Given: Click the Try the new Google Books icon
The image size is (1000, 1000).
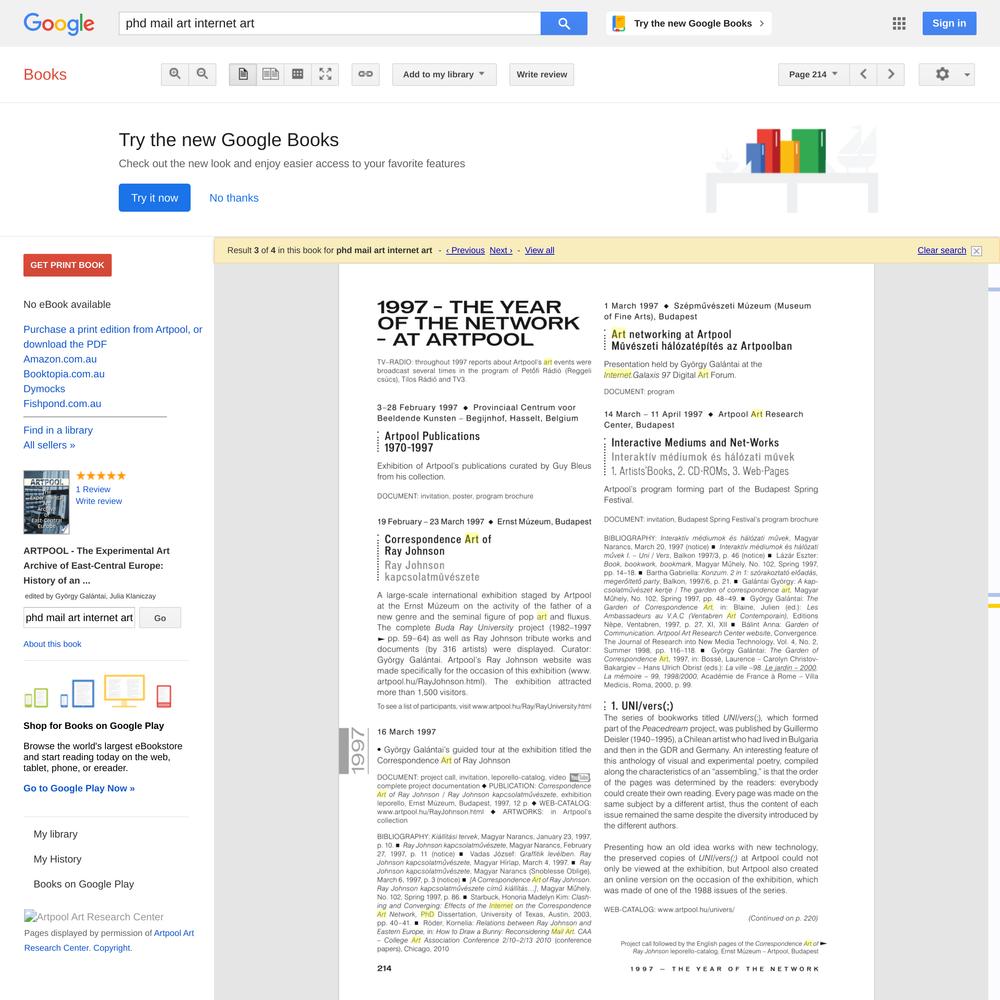Looking at the screenshot, I should click(619, 24).
